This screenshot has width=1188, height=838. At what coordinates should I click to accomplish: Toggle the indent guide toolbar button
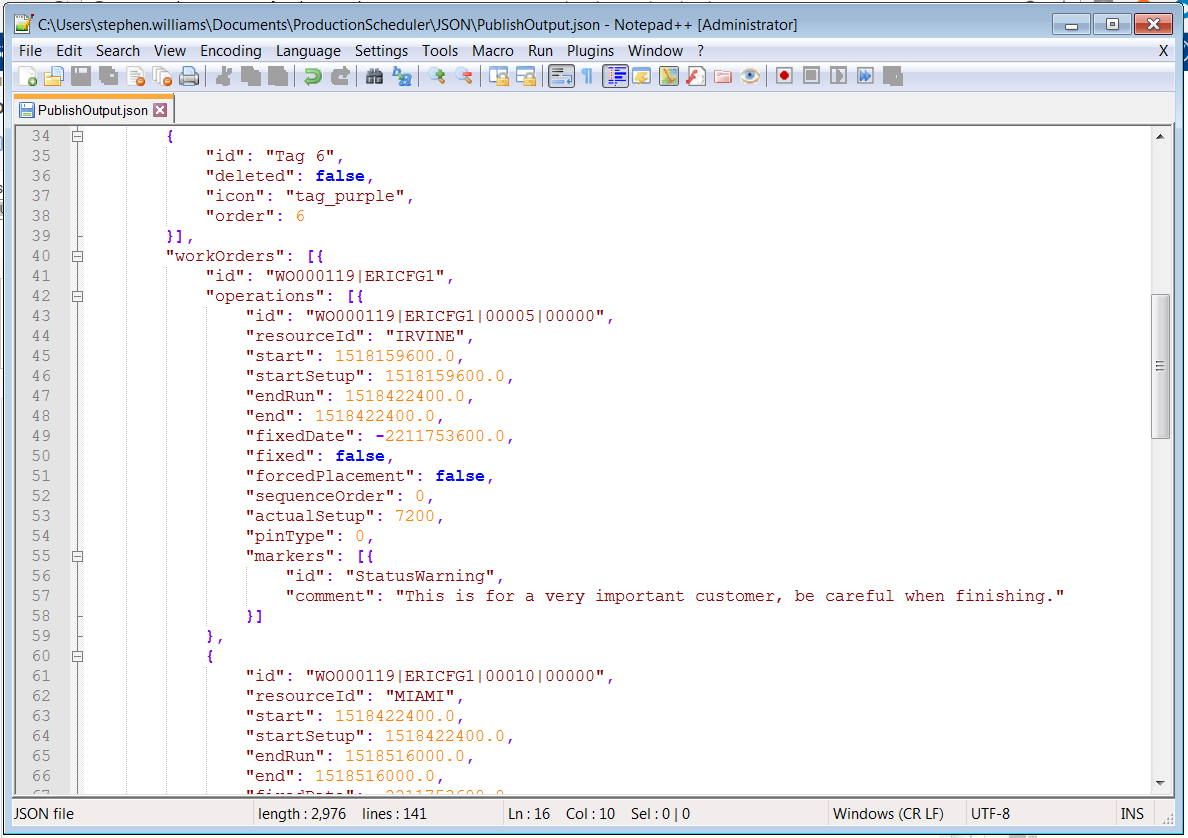tap(615, 77)
